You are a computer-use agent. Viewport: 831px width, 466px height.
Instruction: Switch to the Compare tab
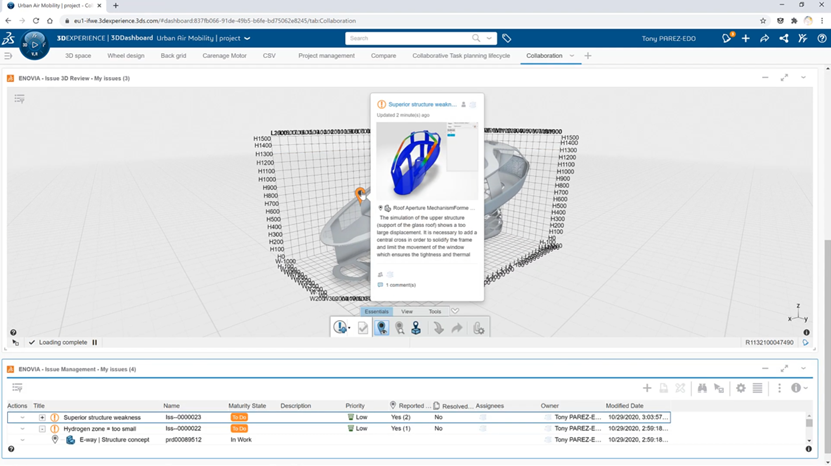point(383,56)
